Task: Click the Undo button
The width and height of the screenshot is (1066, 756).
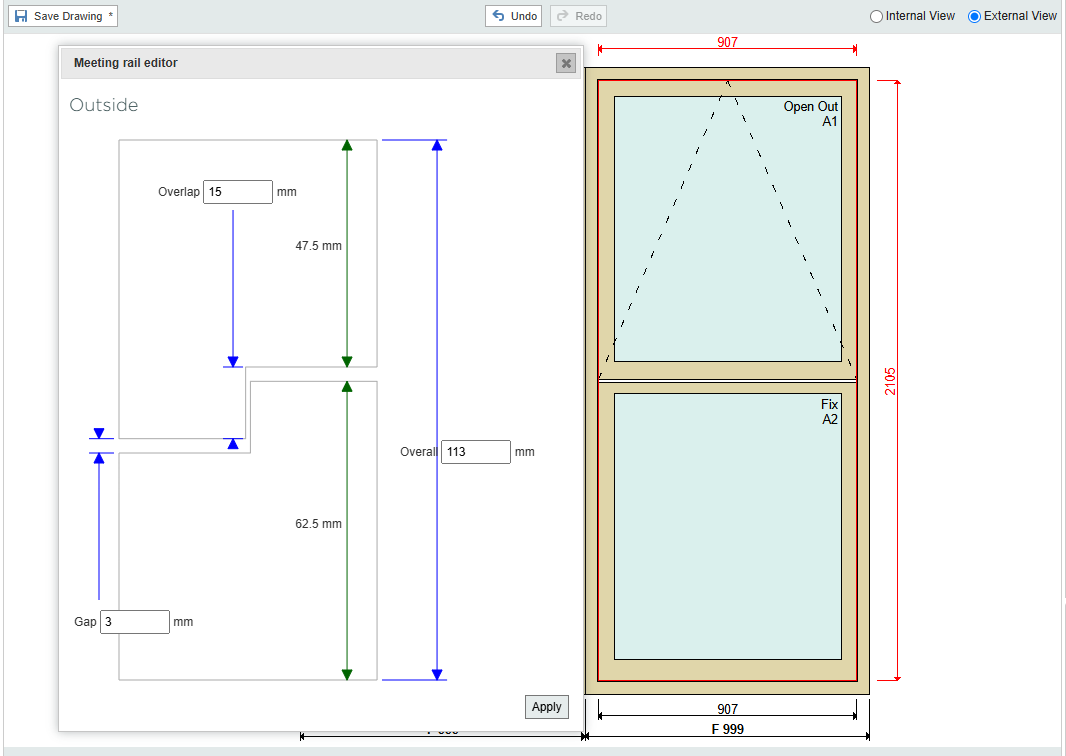Action: [514, 16]
